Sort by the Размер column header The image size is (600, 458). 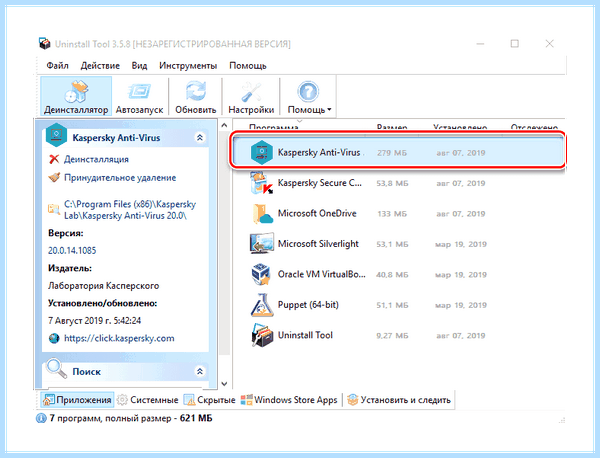click(391, 127)
